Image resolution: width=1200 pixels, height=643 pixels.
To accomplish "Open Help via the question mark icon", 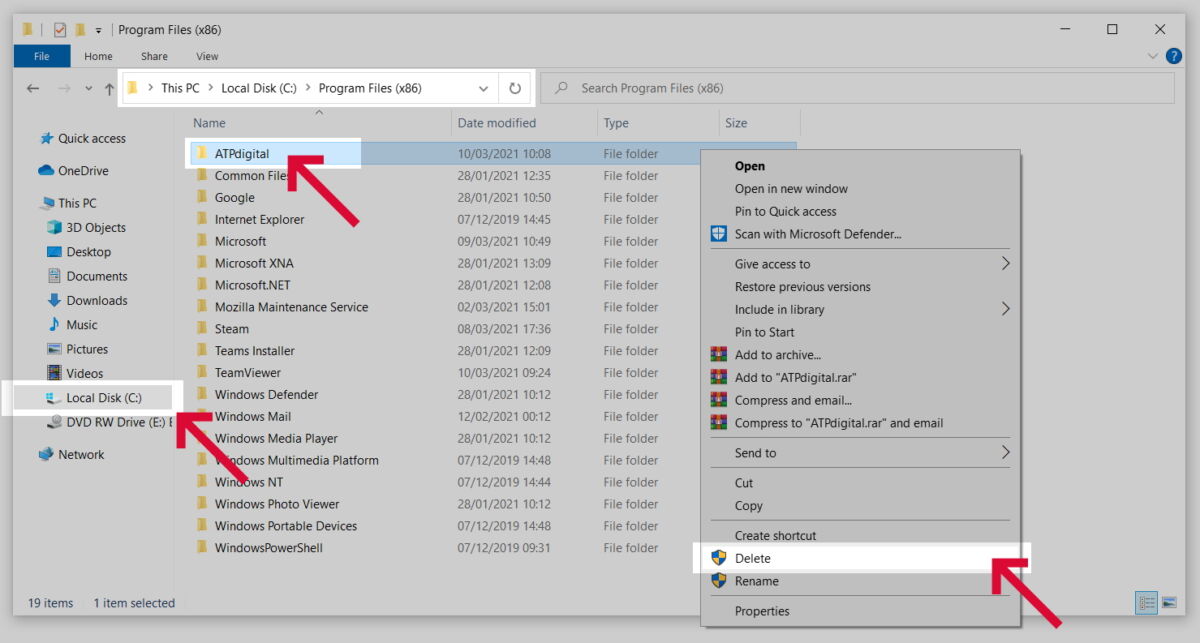I will [x=1174, y=56].
